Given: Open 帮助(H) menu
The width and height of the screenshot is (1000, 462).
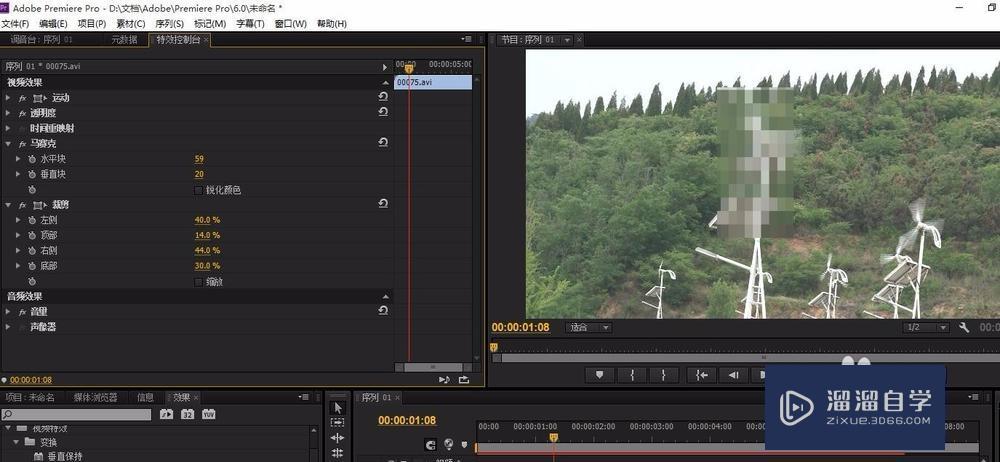Looking at the screenshot, I should [x=332, y=24].
